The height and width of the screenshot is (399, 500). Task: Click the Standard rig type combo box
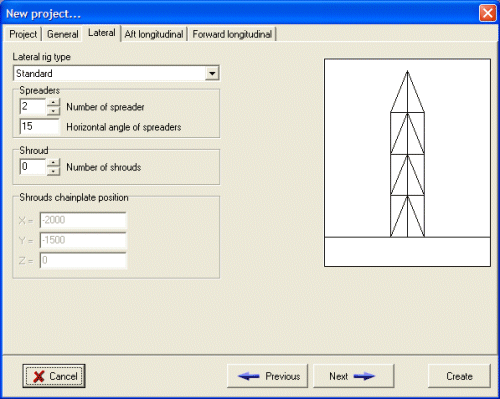point(116,73)
